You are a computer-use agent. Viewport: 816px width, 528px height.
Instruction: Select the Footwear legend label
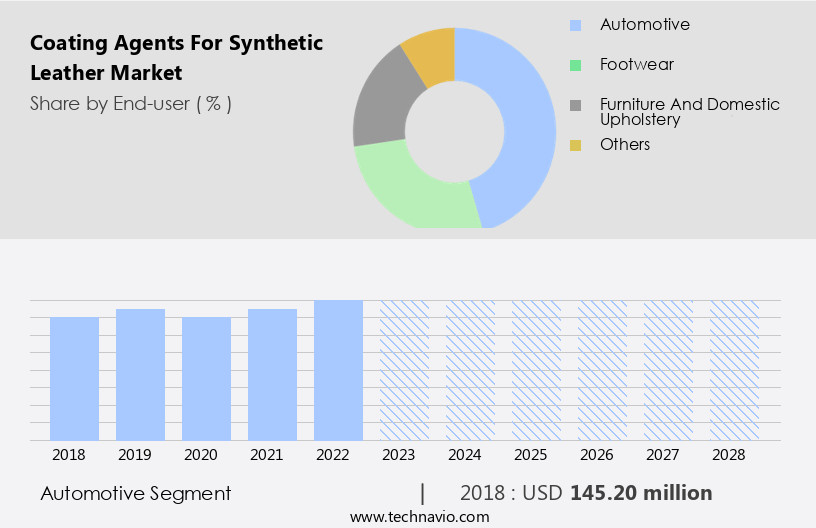pyautogui.click(x=636, y=65)
